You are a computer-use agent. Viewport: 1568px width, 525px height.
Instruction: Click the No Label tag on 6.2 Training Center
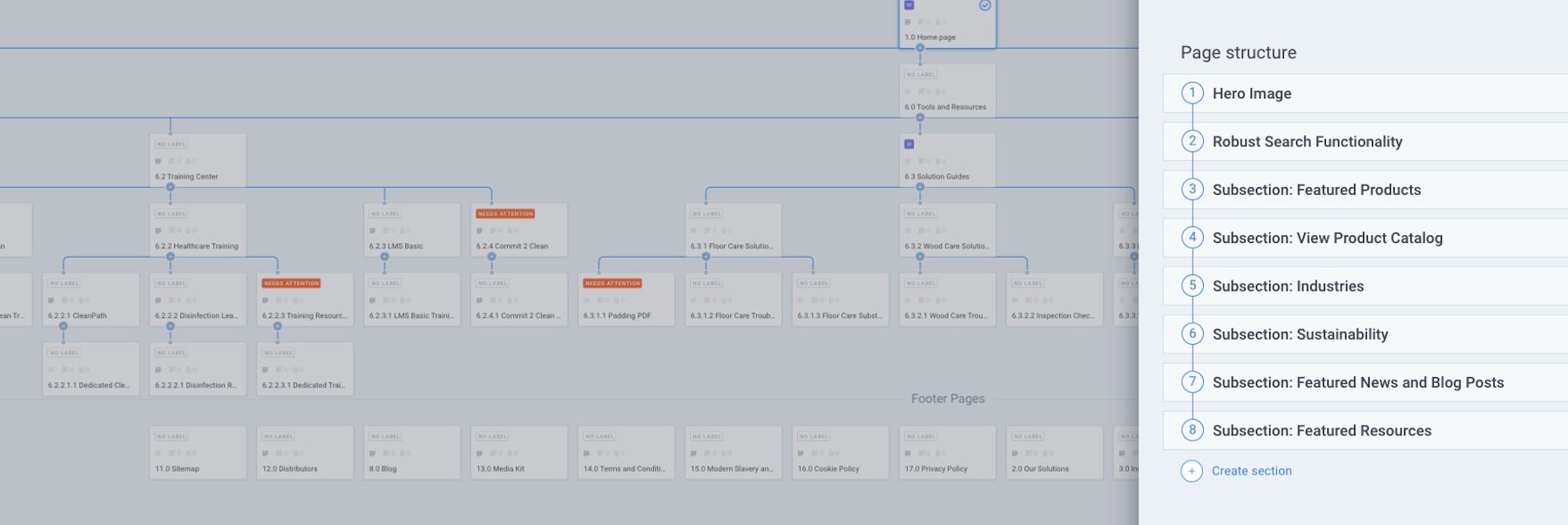(x=171, y=144)
